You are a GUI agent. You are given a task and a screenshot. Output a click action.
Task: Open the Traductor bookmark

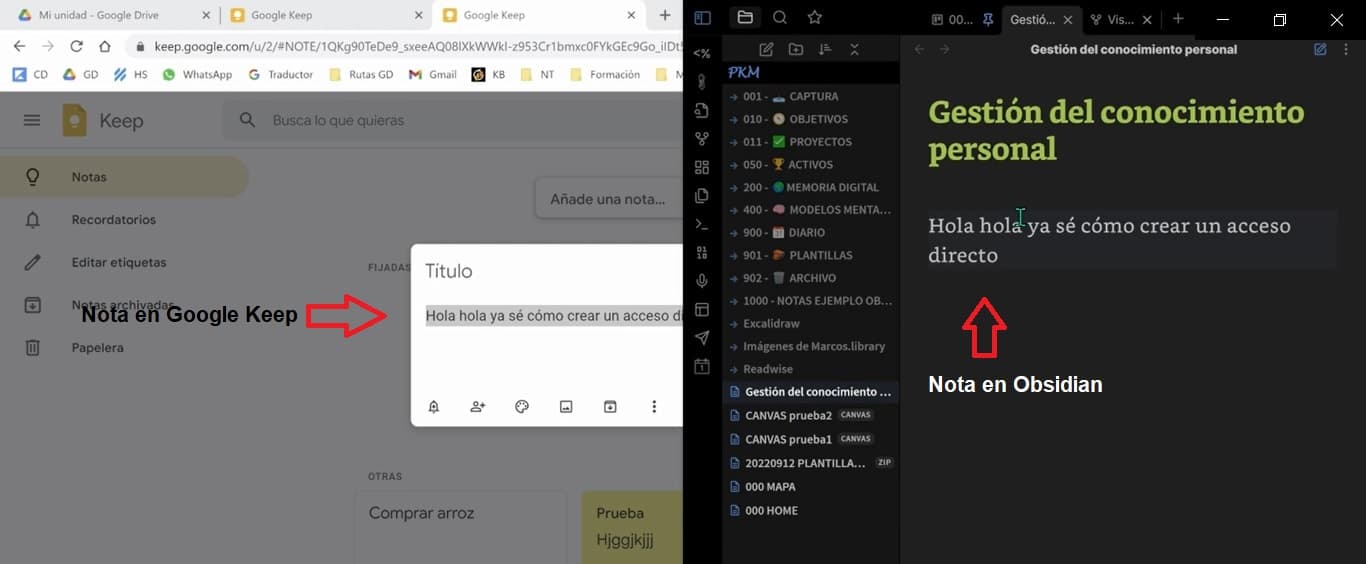(280, 74)
